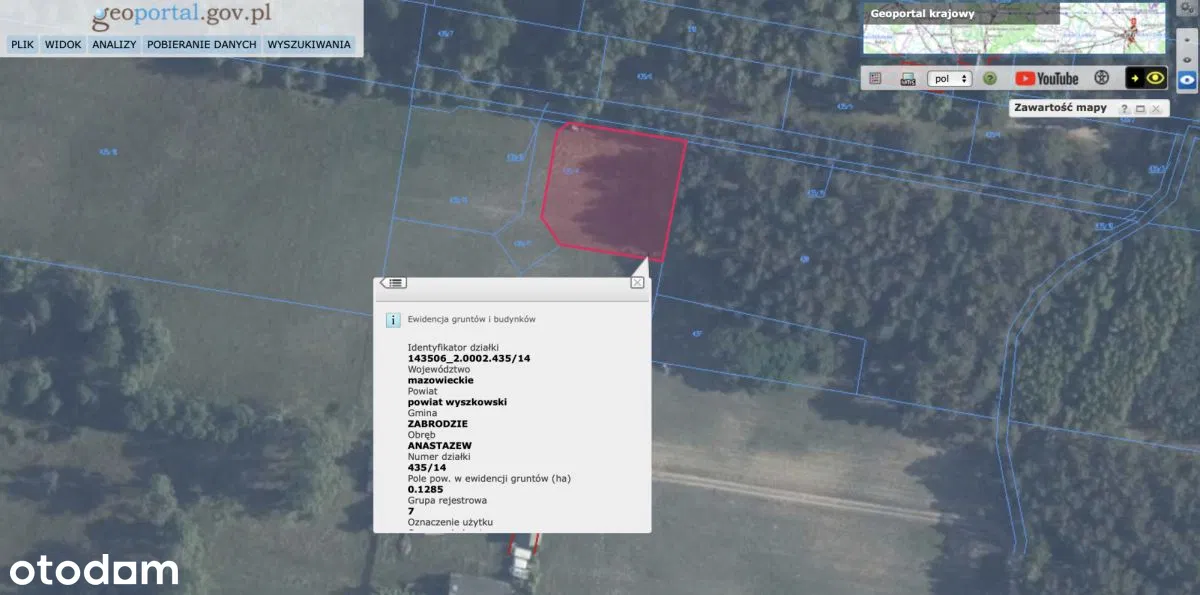Open the YouTube channel button
This screenshot has height=595, width=1200.
point(1047,78)
